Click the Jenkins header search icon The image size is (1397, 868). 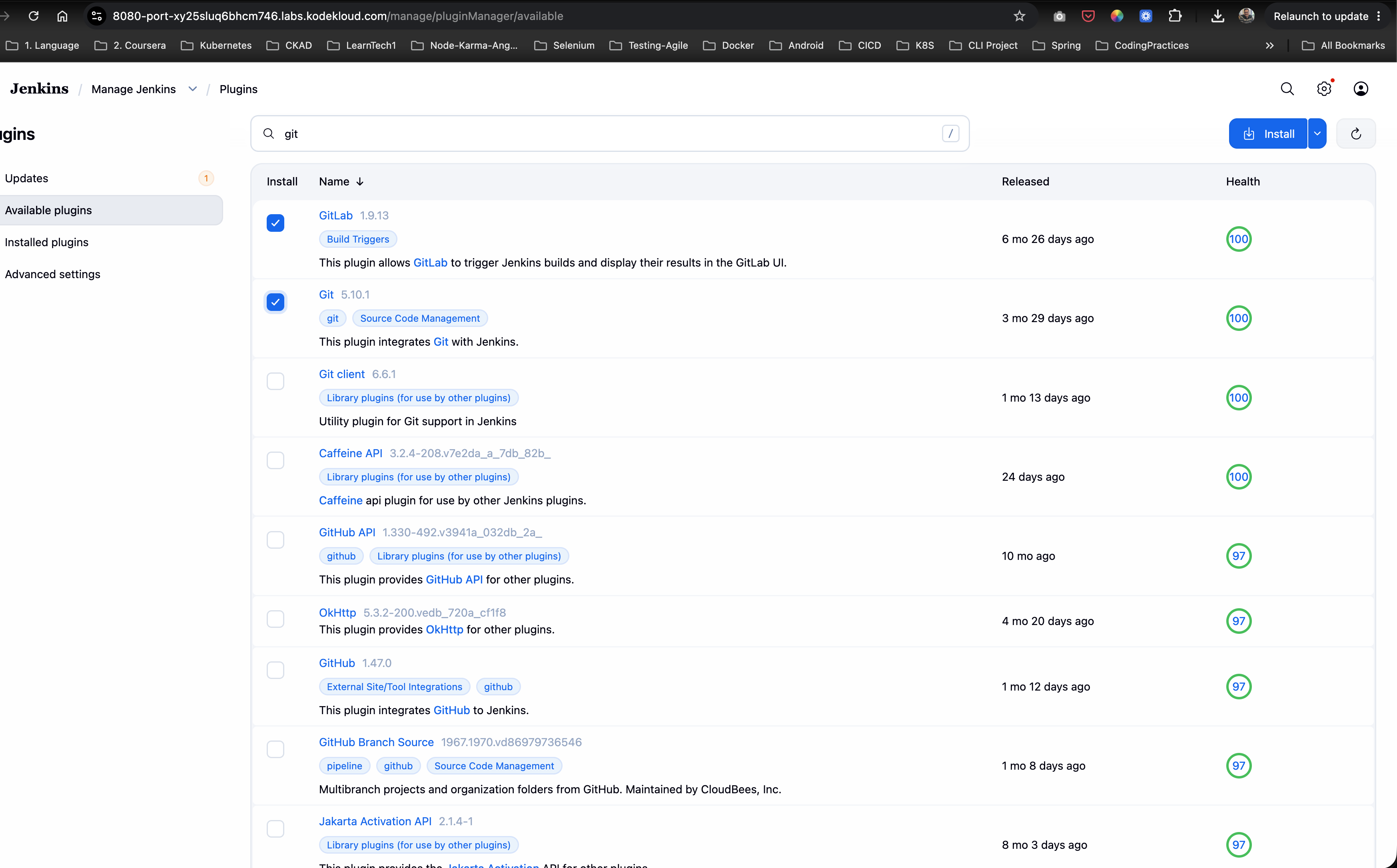pos(1287,89)
